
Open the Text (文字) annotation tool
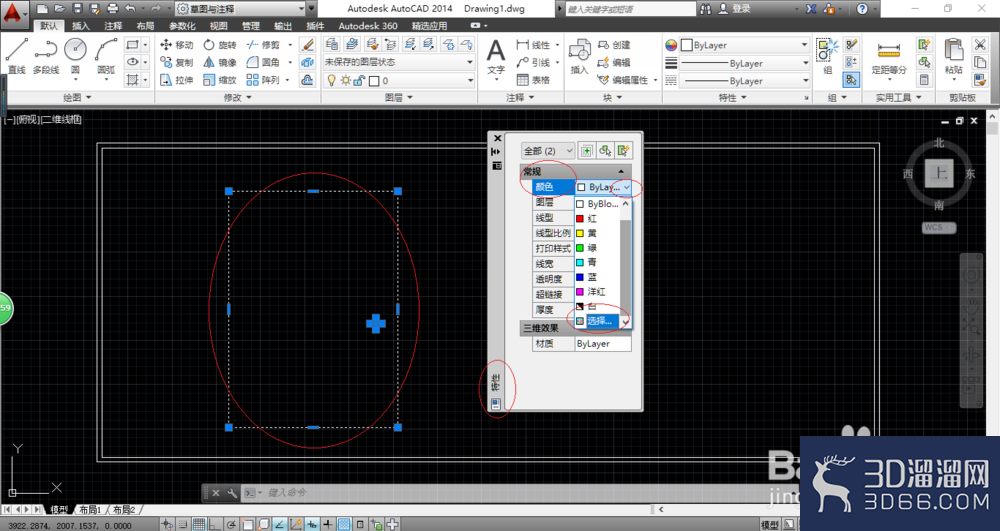(496, 56)
